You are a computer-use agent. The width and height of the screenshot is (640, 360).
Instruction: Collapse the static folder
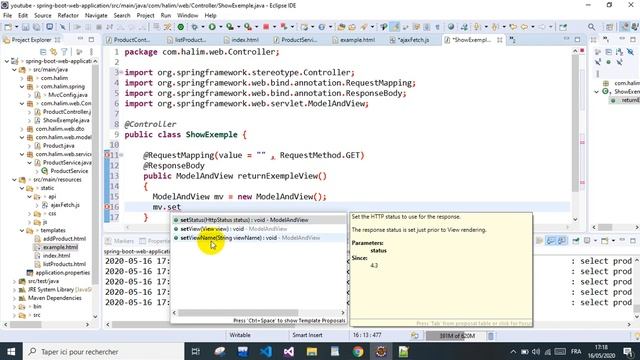click(22, 188)
